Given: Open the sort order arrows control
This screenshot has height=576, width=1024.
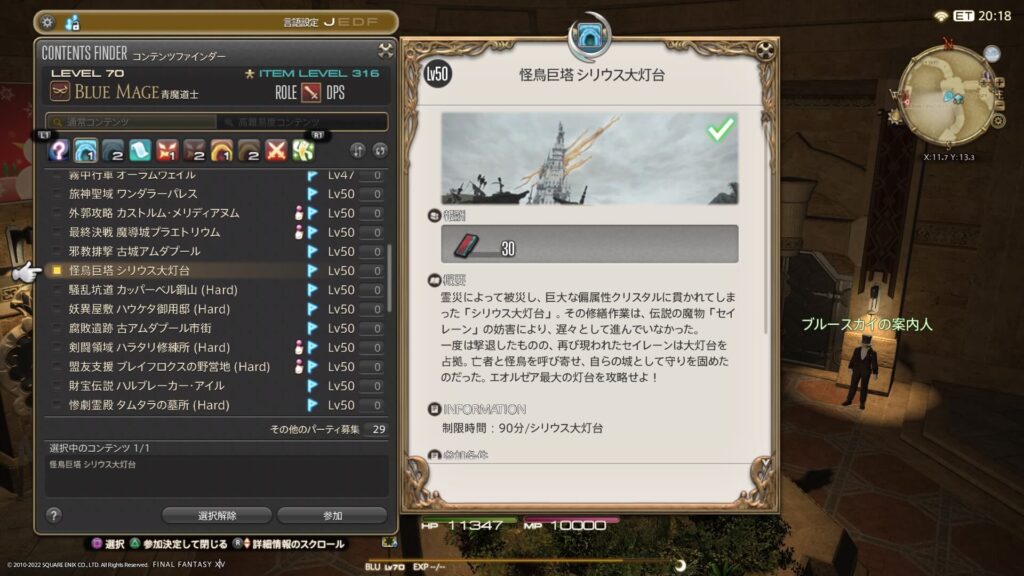Looking at the screenshot, I should 357,151.
